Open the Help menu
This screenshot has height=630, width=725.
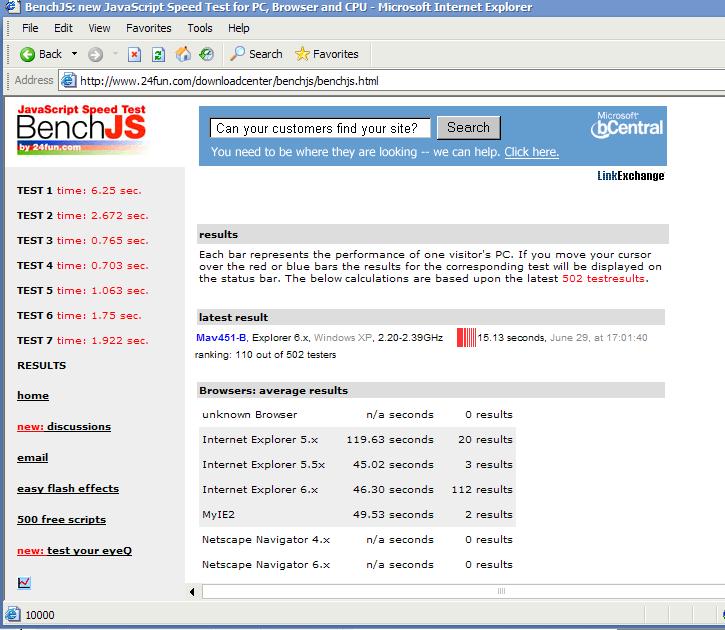pyautogui.click(x=239, y=28)
